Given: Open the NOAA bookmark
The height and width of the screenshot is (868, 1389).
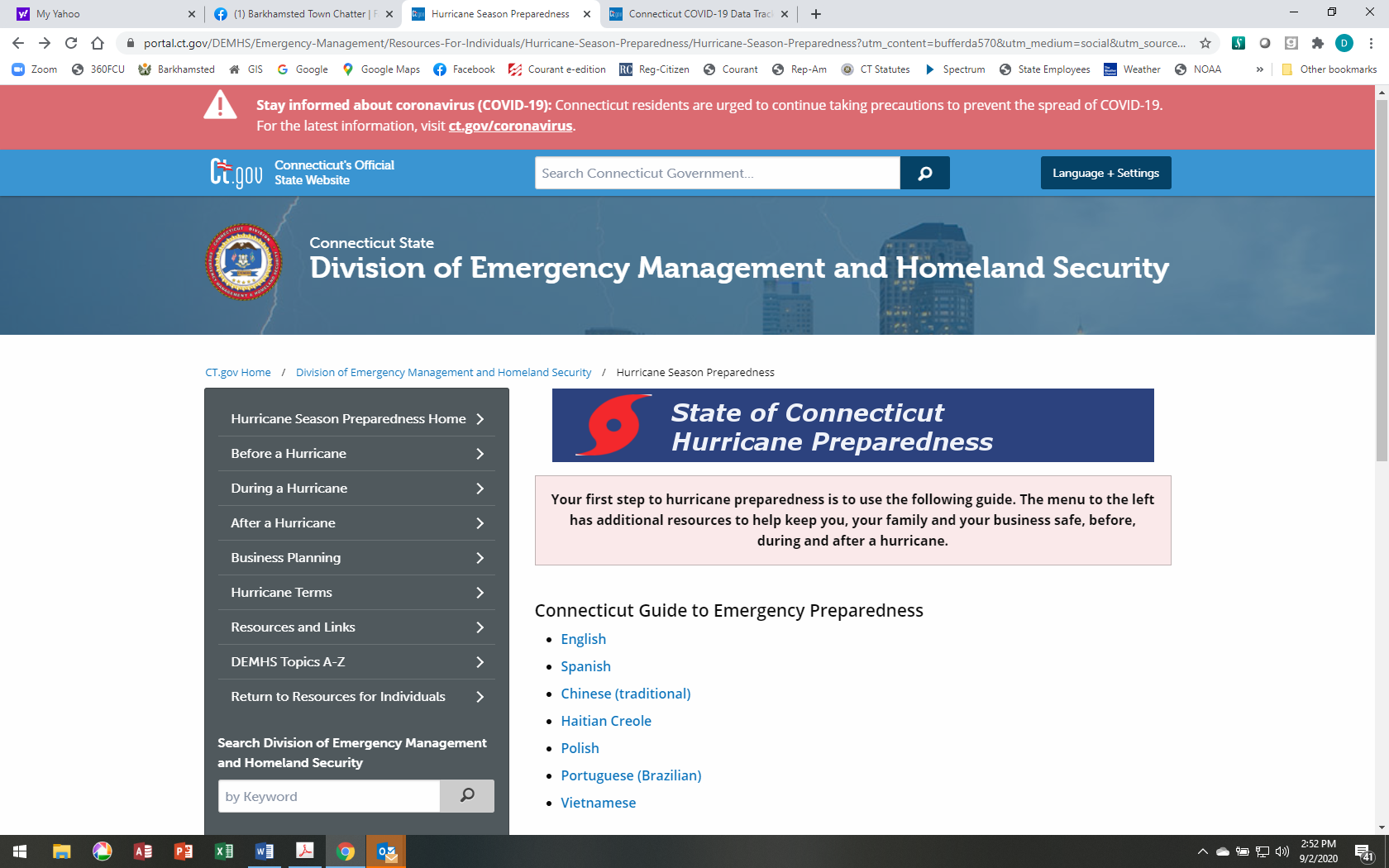Looking at the screenshot, I should 1198,69.
